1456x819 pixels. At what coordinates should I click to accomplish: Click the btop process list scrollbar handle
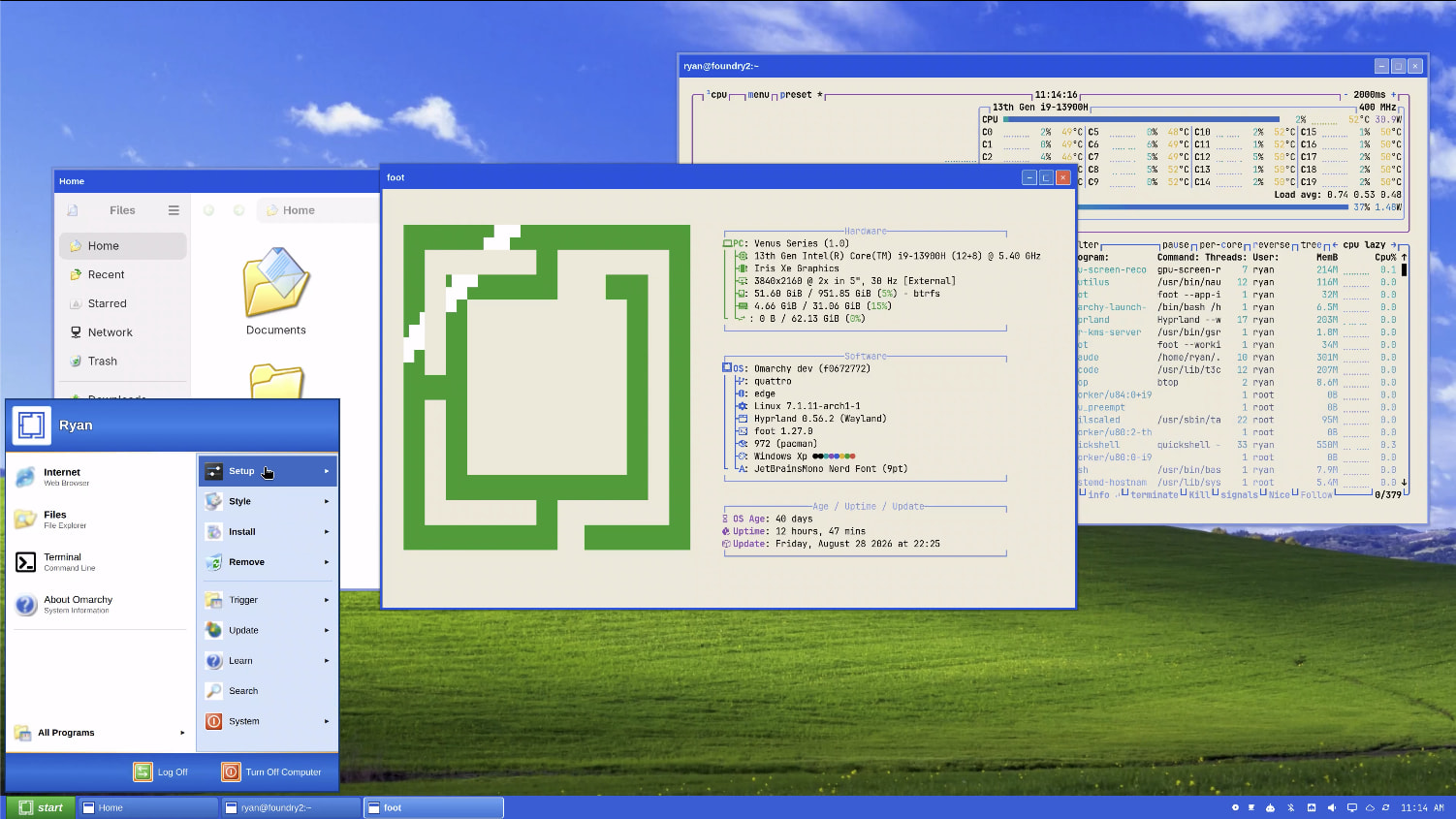point(1404,269)
